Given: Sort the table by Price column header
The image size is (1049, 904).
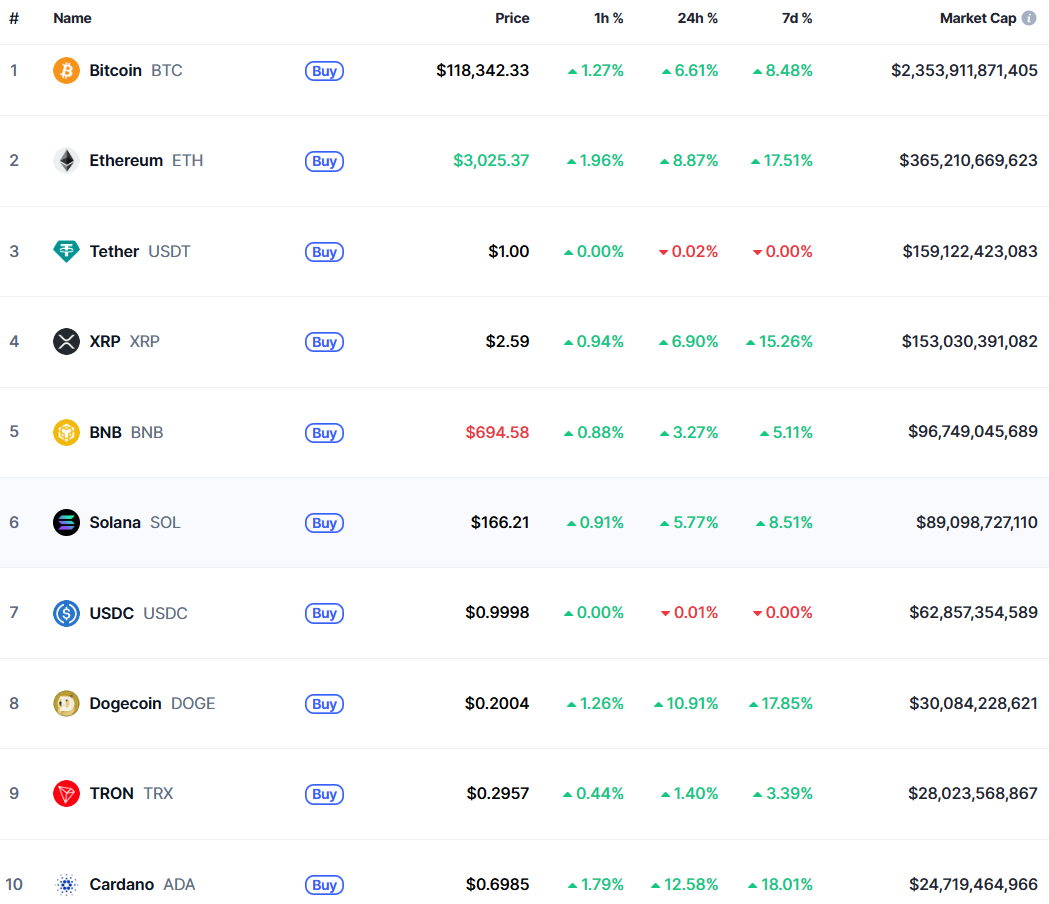Looking at the screenshot, I should click(512, 18).
